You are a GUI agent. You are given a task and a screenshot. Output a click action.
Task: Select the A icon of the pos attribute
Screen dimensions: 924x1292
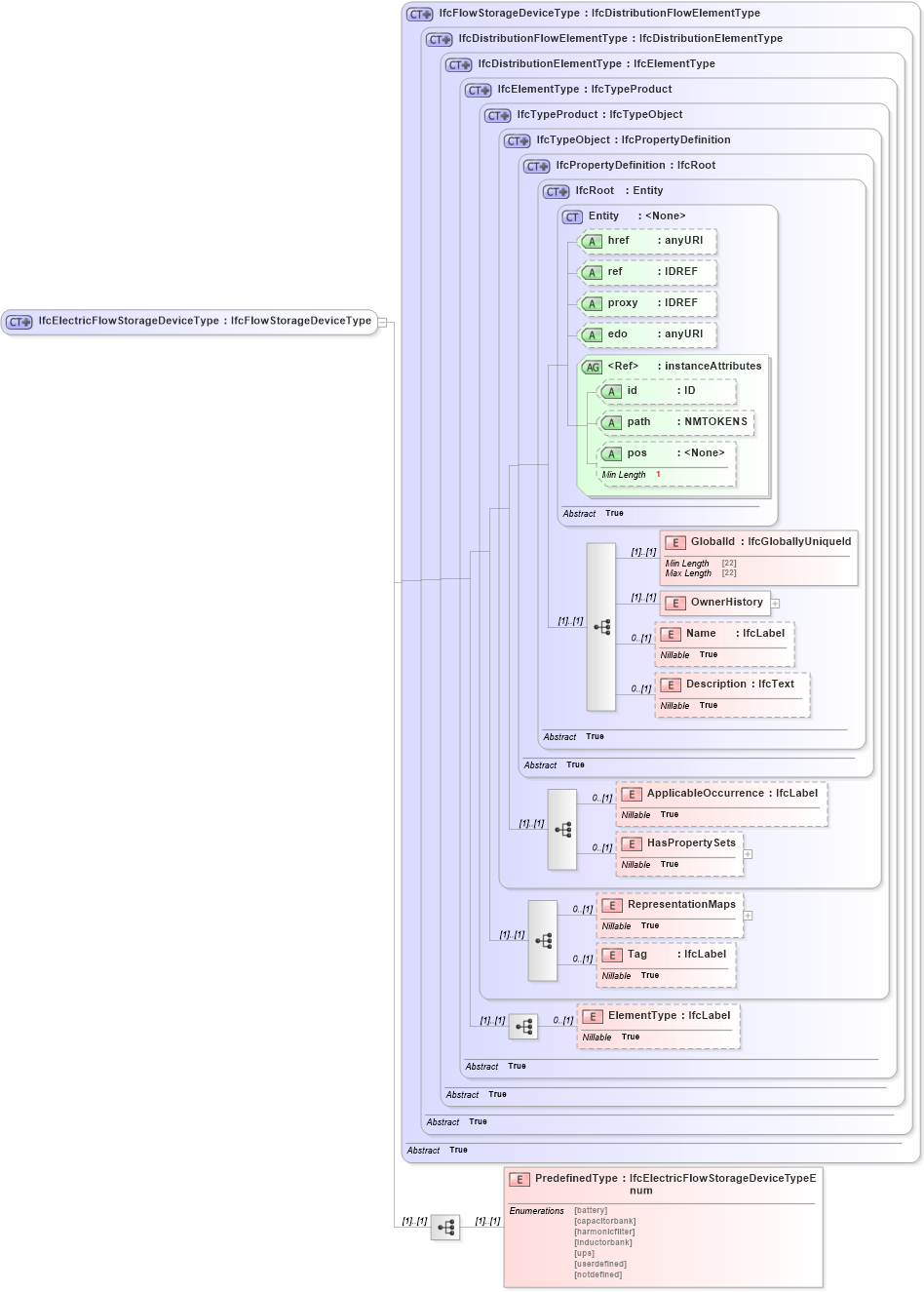click(x=612, y=452)
